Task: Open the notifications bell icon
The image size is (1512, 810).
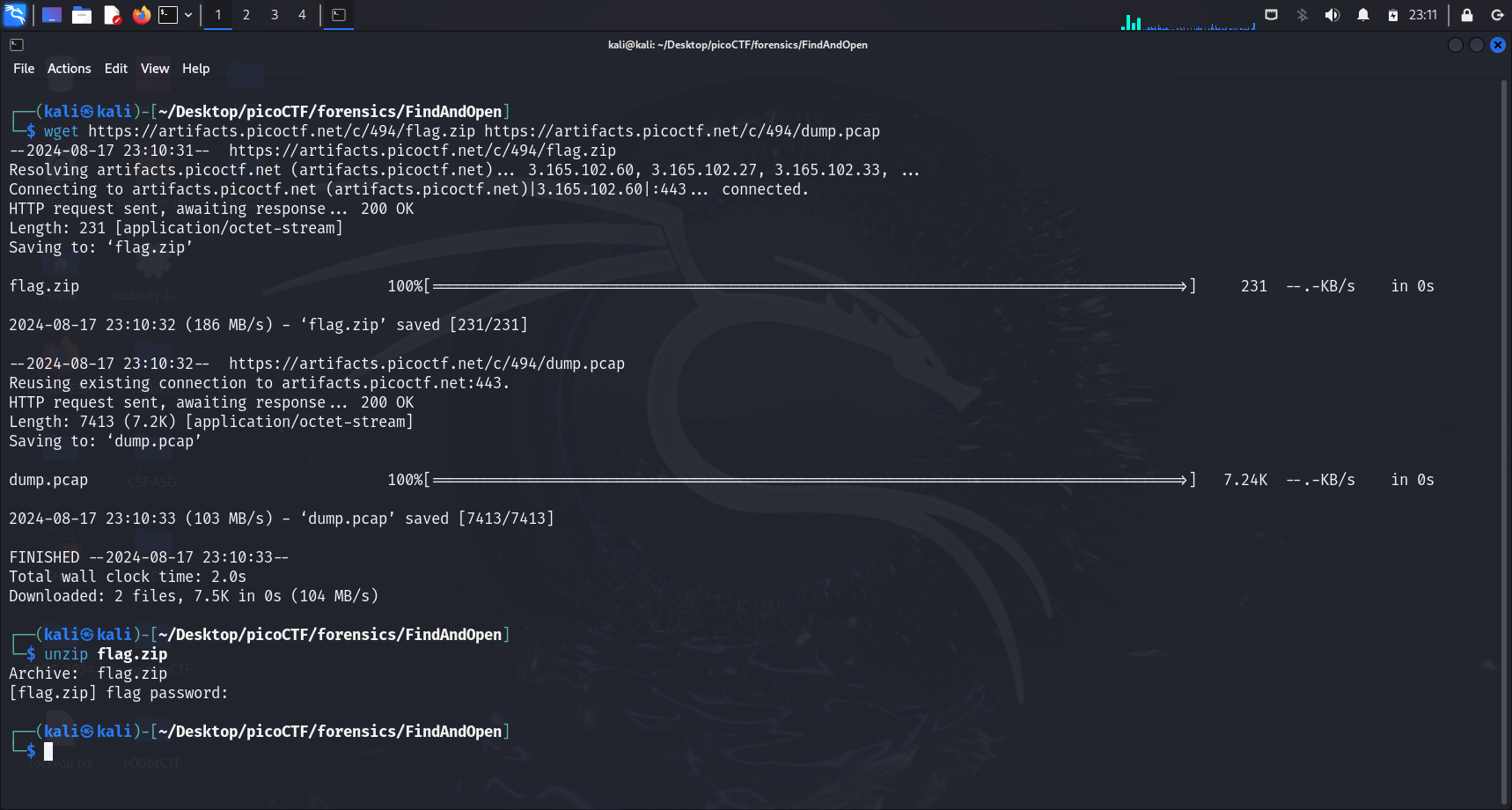Action: click(1362, 15)
